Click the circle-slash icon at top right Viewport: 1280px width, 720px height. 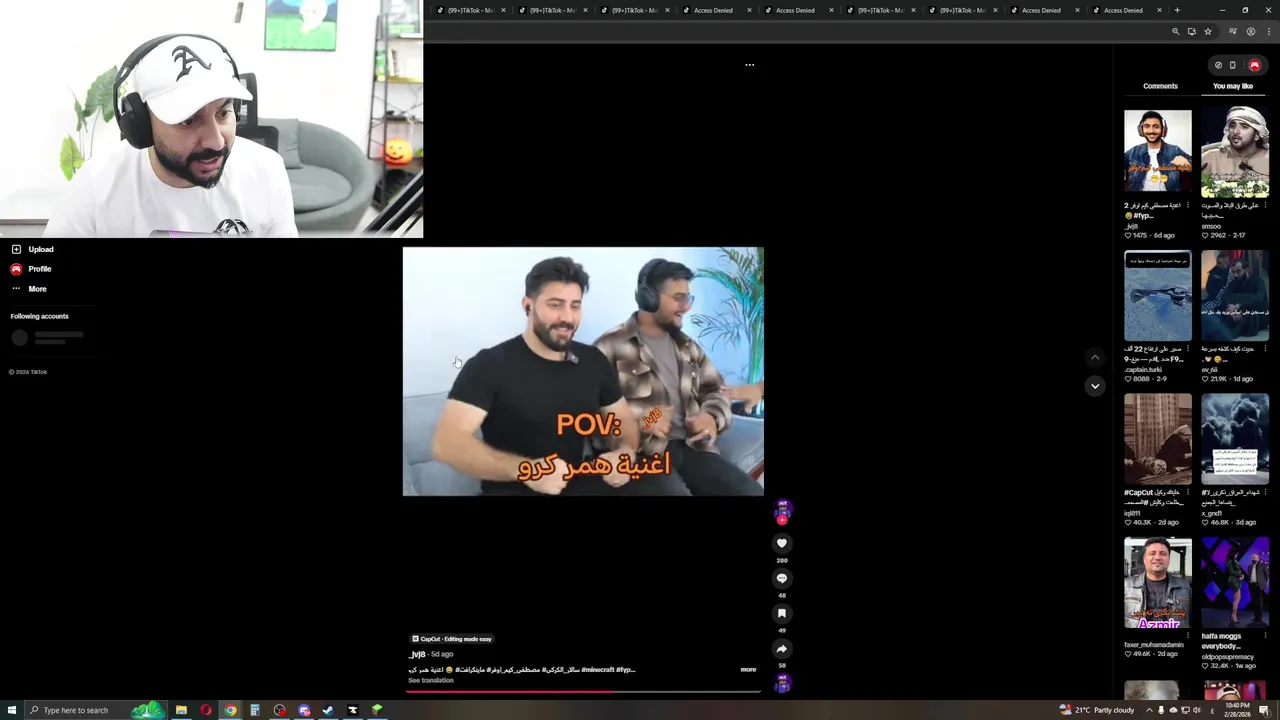pos(1218,65)
